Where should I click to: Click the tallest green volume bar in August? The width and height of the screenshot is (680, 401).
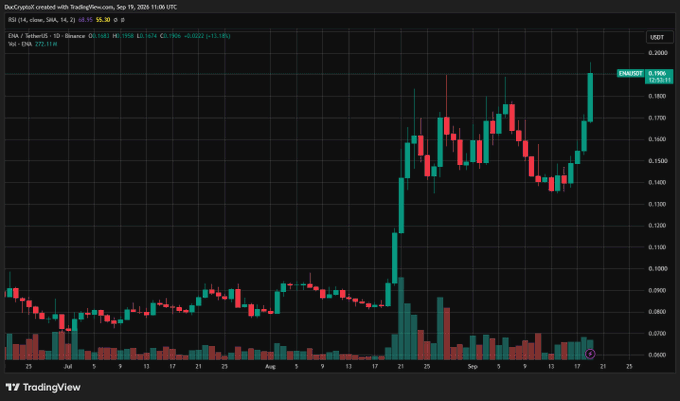tap(401, 319)
